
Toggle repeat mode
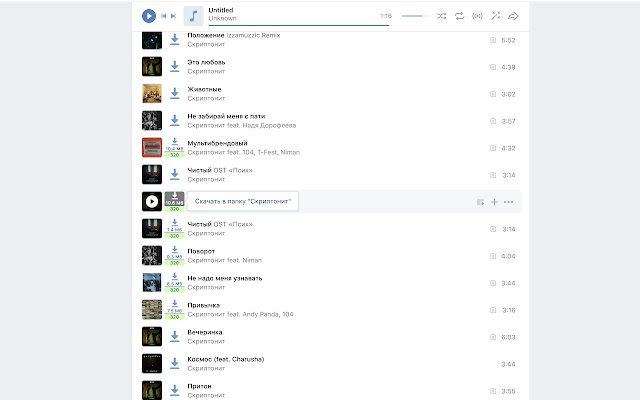459,16
